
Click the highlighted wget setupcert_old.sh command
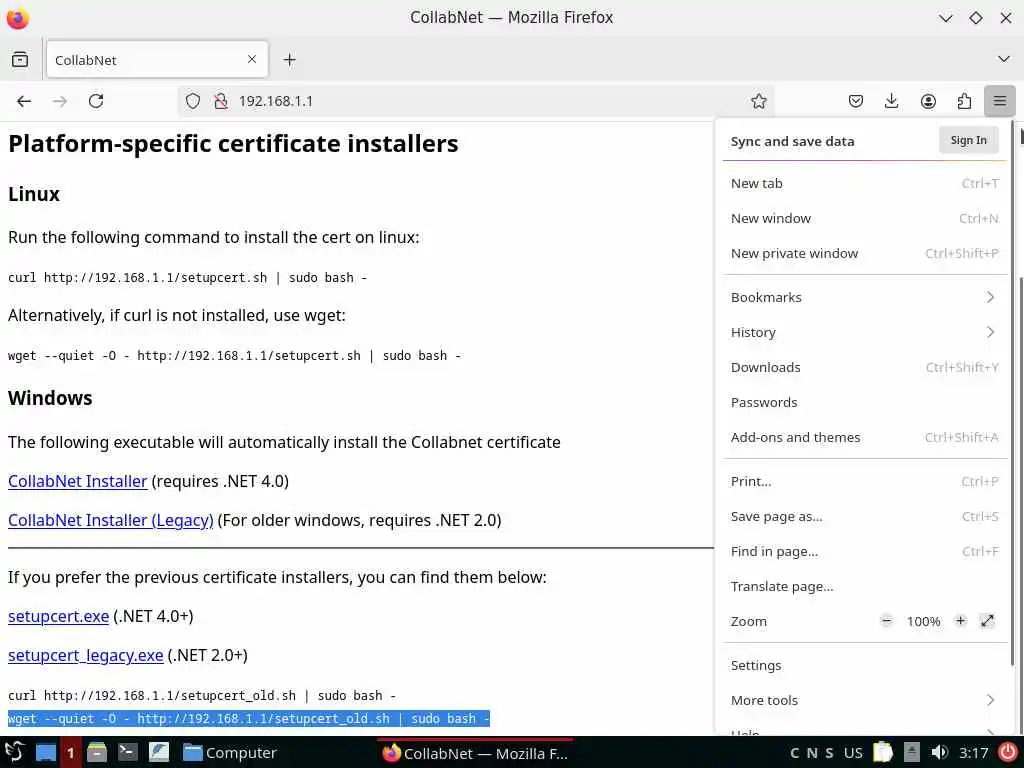click(x=249, y=718)
